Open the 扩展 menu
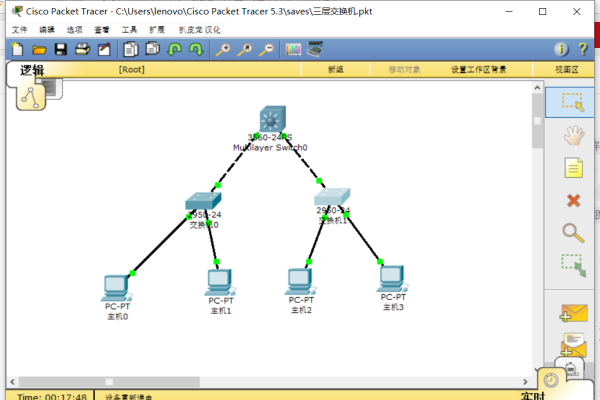 point(157,30)
